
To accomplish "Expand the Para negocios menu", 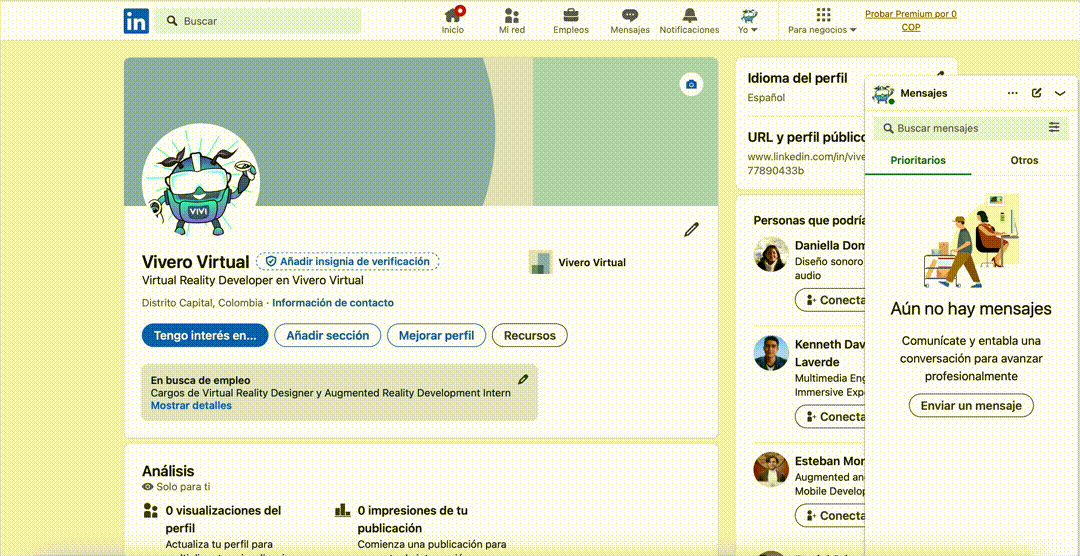I will click(822, 21).
